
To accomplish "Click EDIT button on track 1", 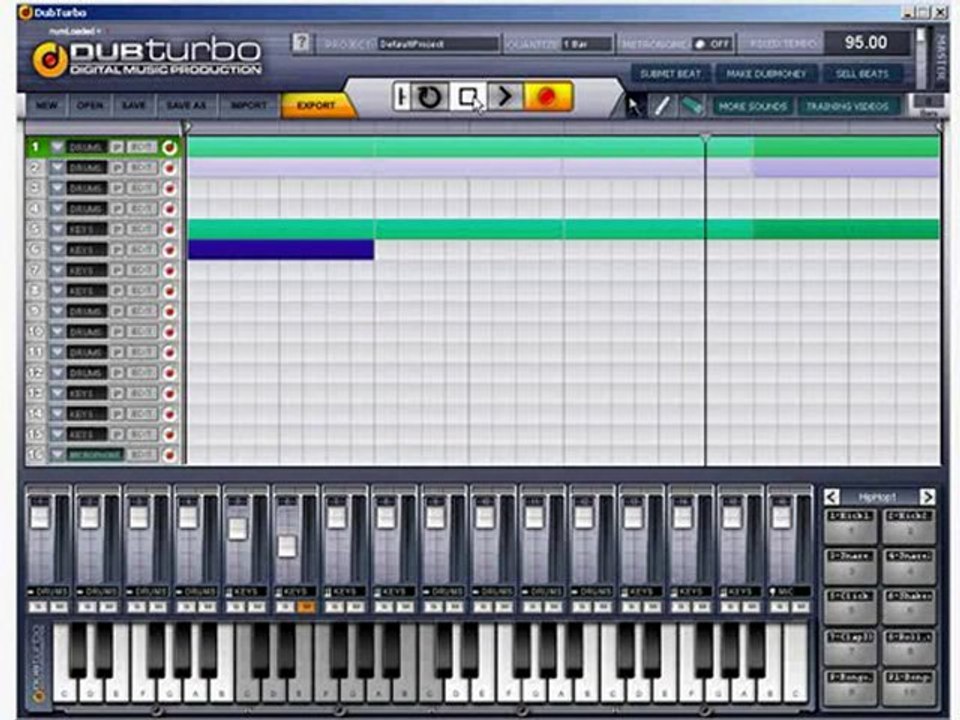I will point(142,148).
